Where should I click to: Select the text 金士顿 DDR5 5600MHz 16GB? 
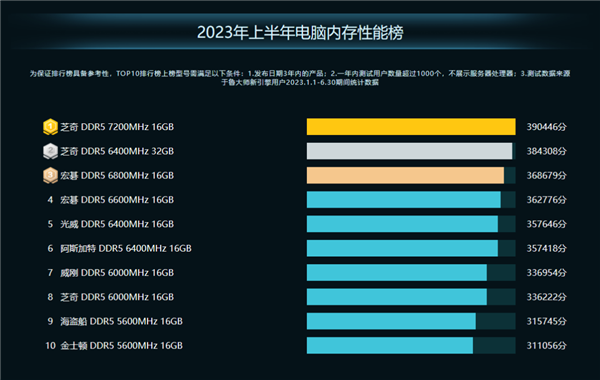[121, 346]
